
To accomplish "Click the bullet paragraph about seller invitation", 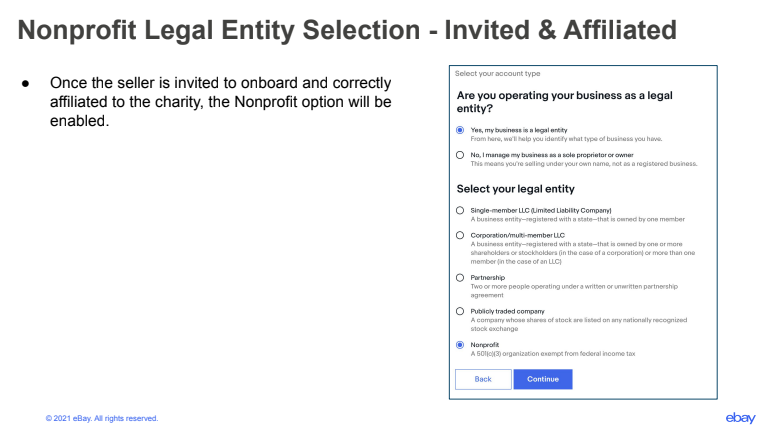I will click(221, 102).
